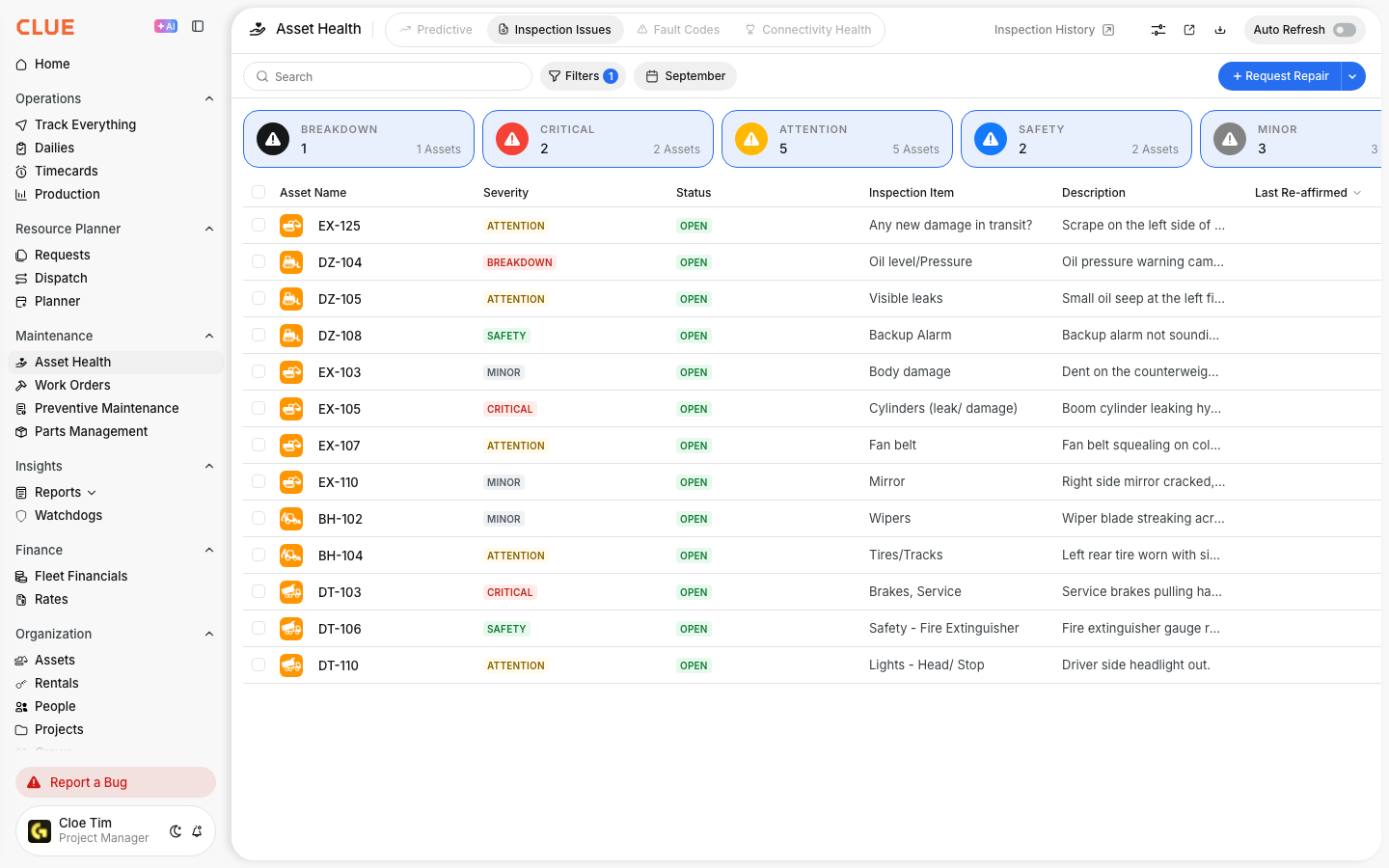
Task: Click the DZ-104 dozer icon
Action: click(291, 262)
